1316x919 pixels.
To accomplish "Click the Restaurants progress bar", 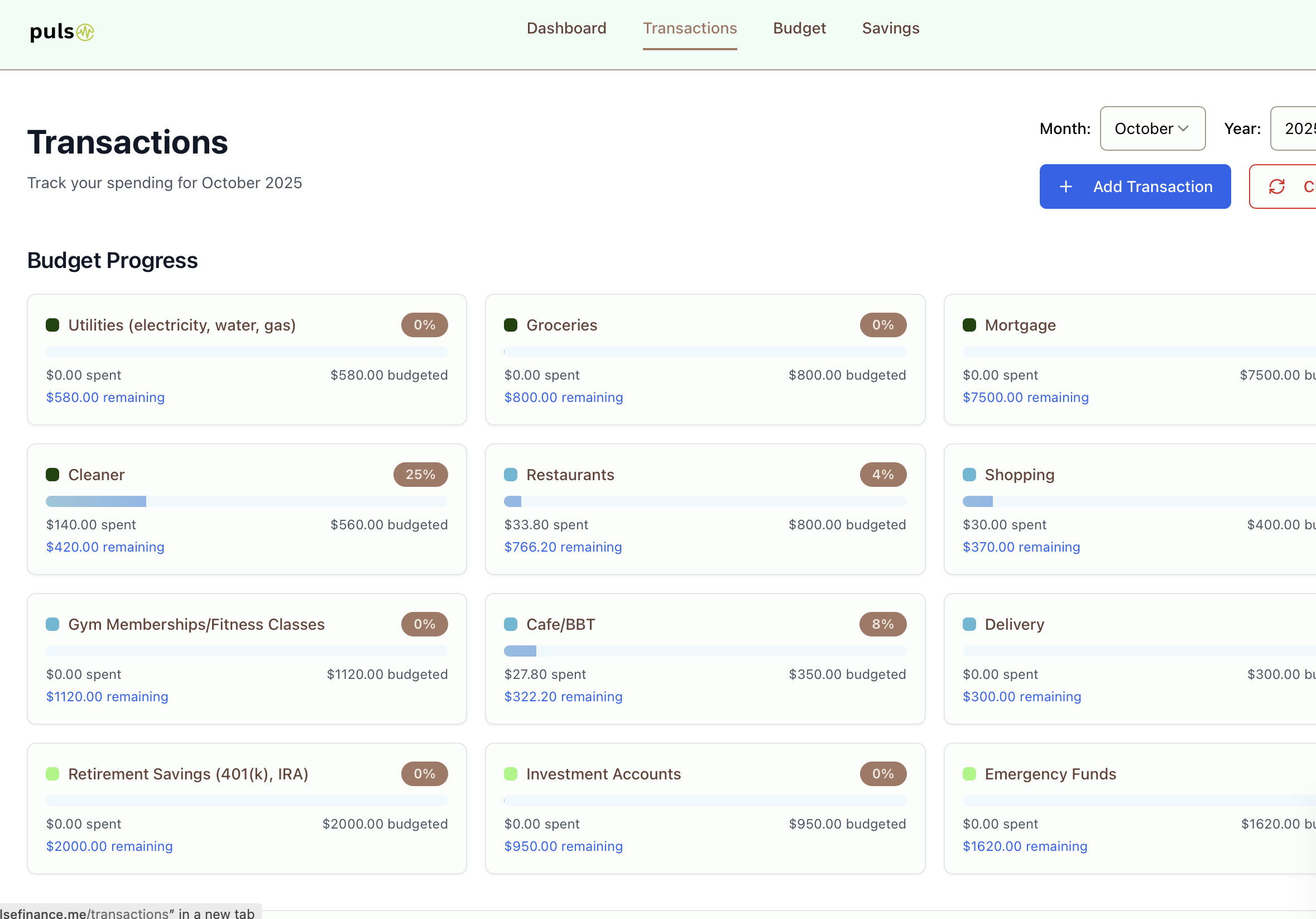I will (x=704, y=501).
